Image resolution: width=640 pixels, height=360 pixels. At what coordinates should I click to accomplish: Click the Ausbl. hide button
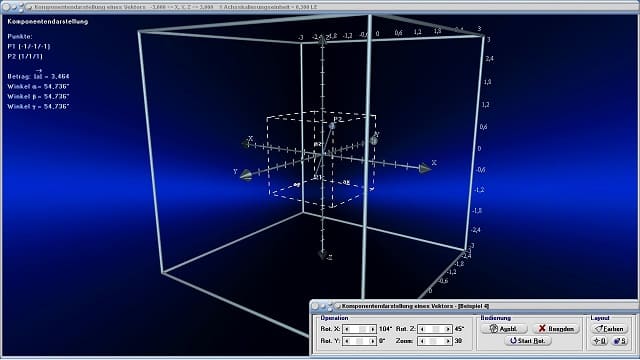coord(504,329)
